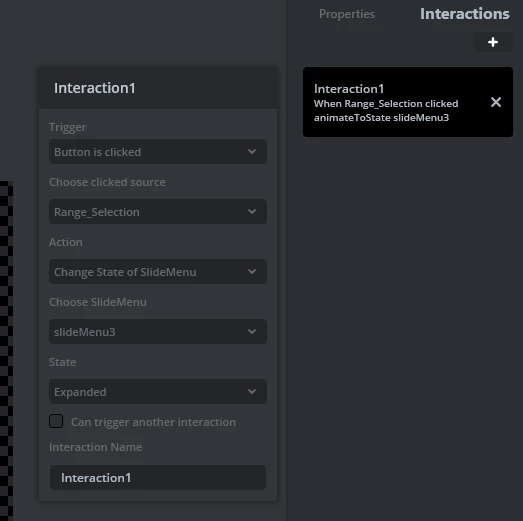Screen dimensions: 523x521
Task: Click 'When Range_Selection clicked' summary text
Action: (386, 104)
